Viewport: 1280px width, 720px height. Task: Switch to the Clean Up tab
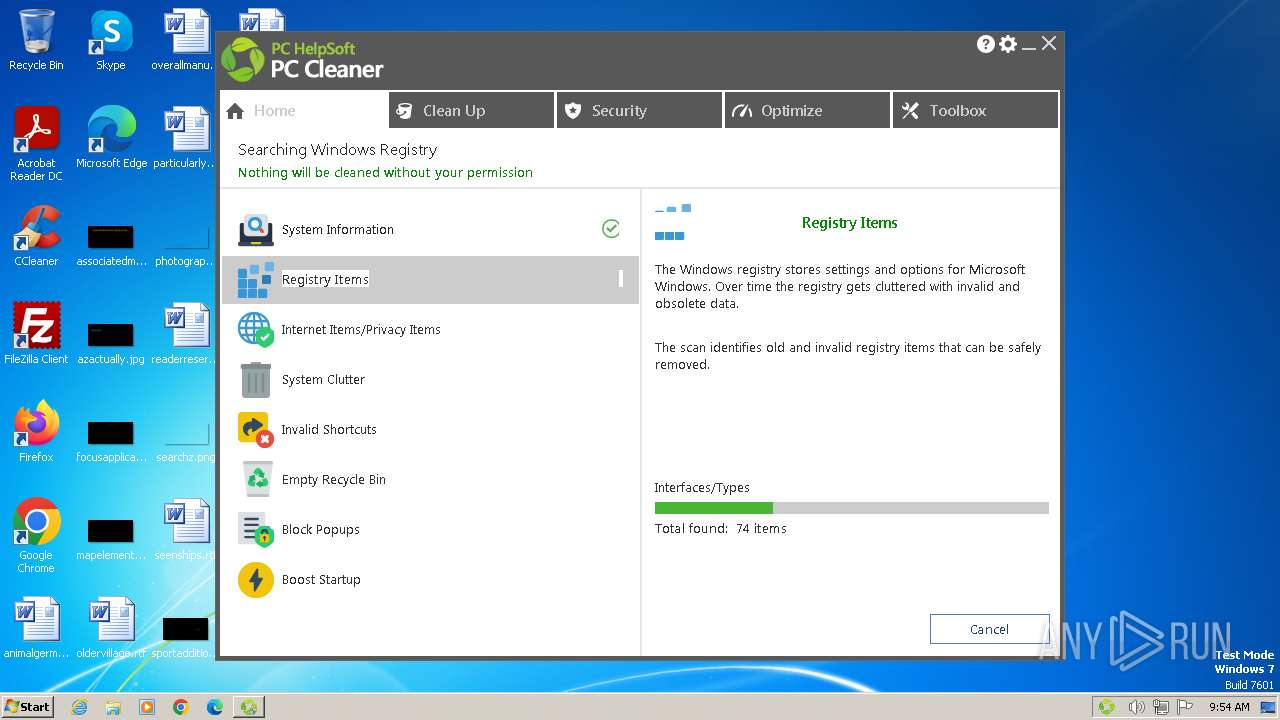[x=472, y=110]
